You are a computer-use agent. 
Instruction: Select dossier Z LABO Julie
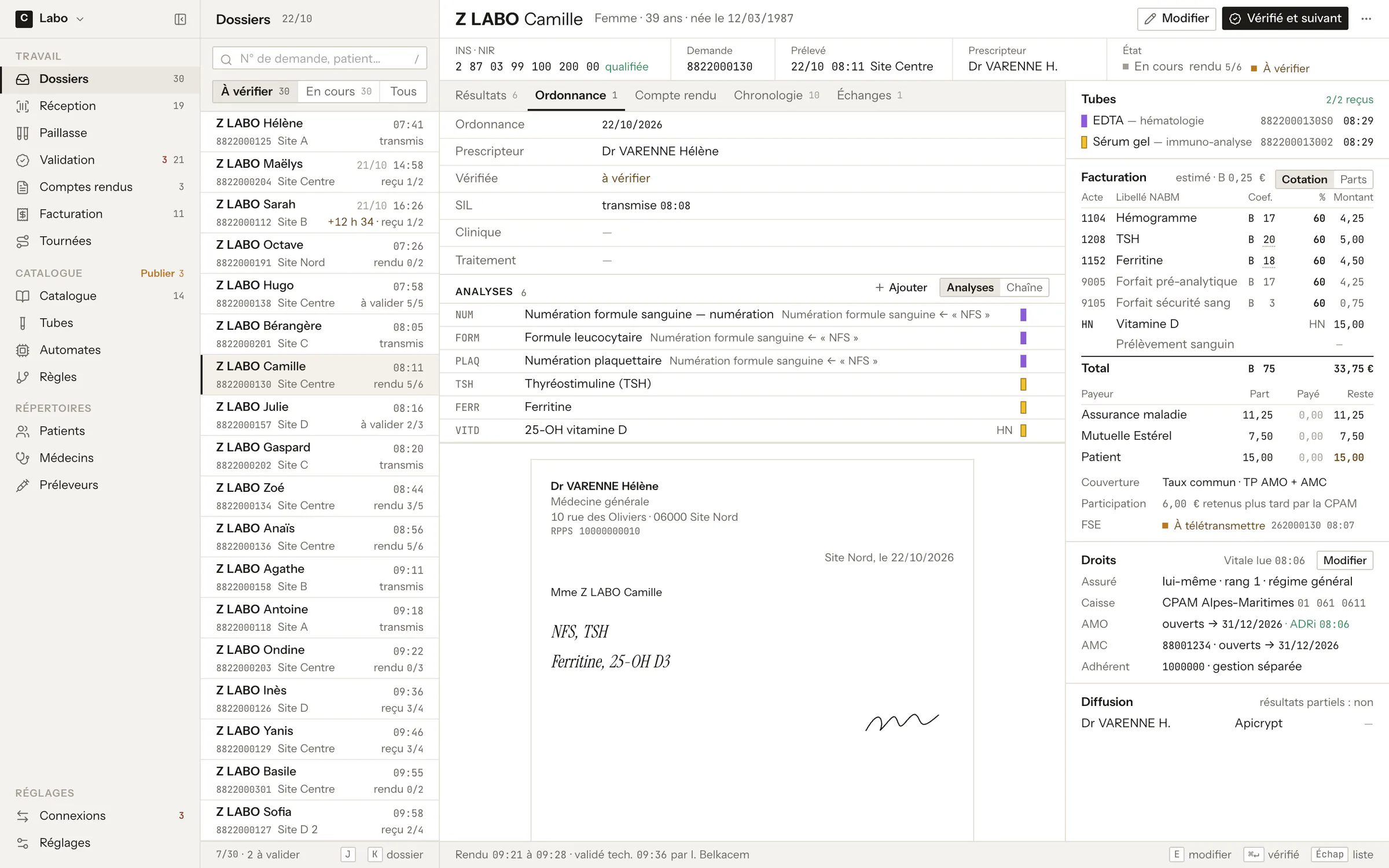[x=319, y=415]
